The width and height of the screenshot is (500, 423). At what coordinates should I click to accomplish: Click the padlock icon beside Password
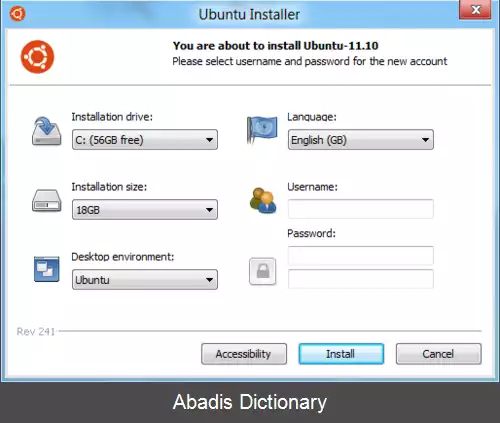point(263,271)
